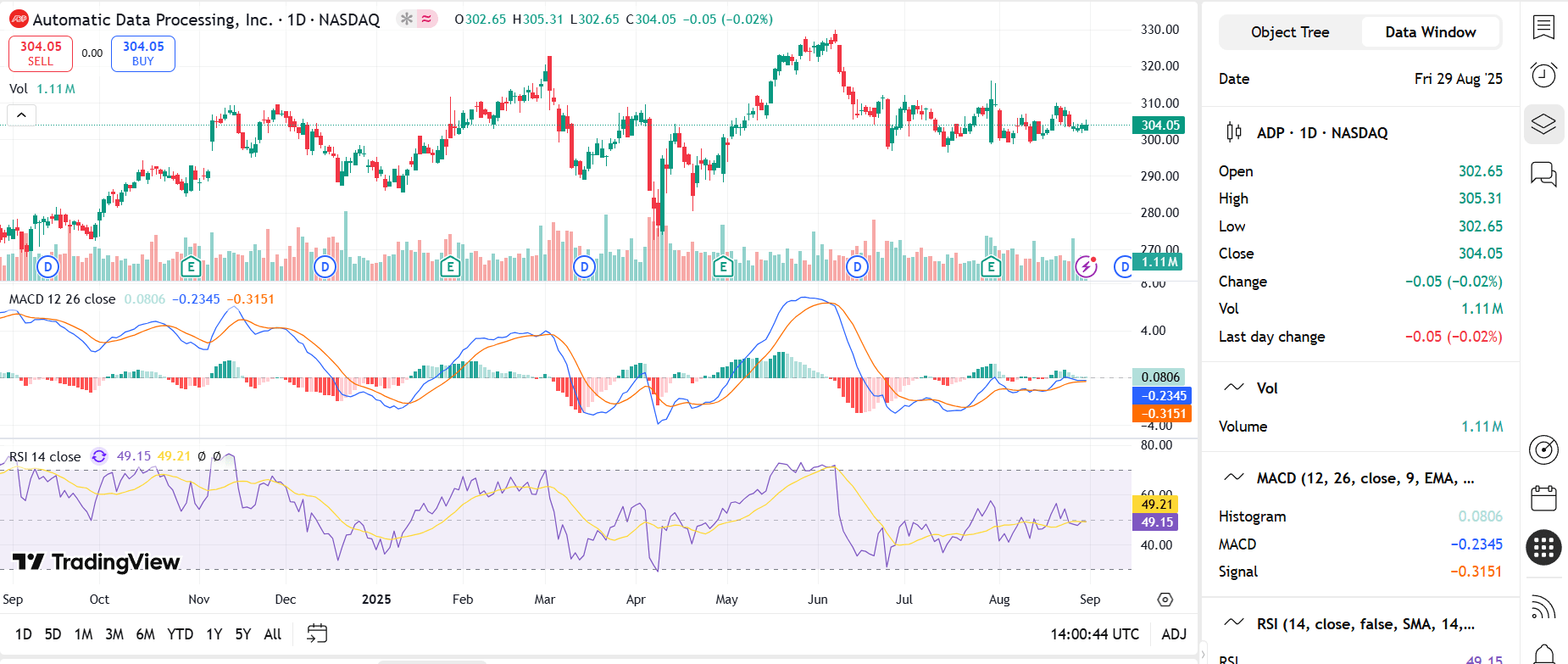This screenshot has width=1568, height=664.
Task: Open the chats speech bubble icon
Action: pos(1543,174)
